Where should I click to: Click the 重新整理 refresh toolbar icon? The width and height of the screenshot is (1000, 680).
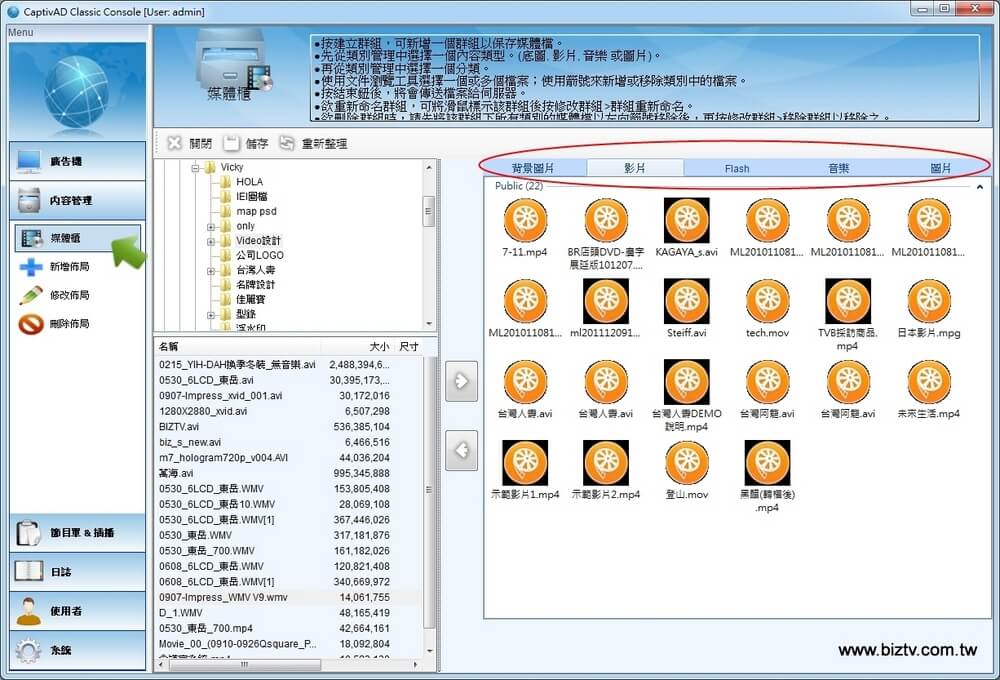288,143
